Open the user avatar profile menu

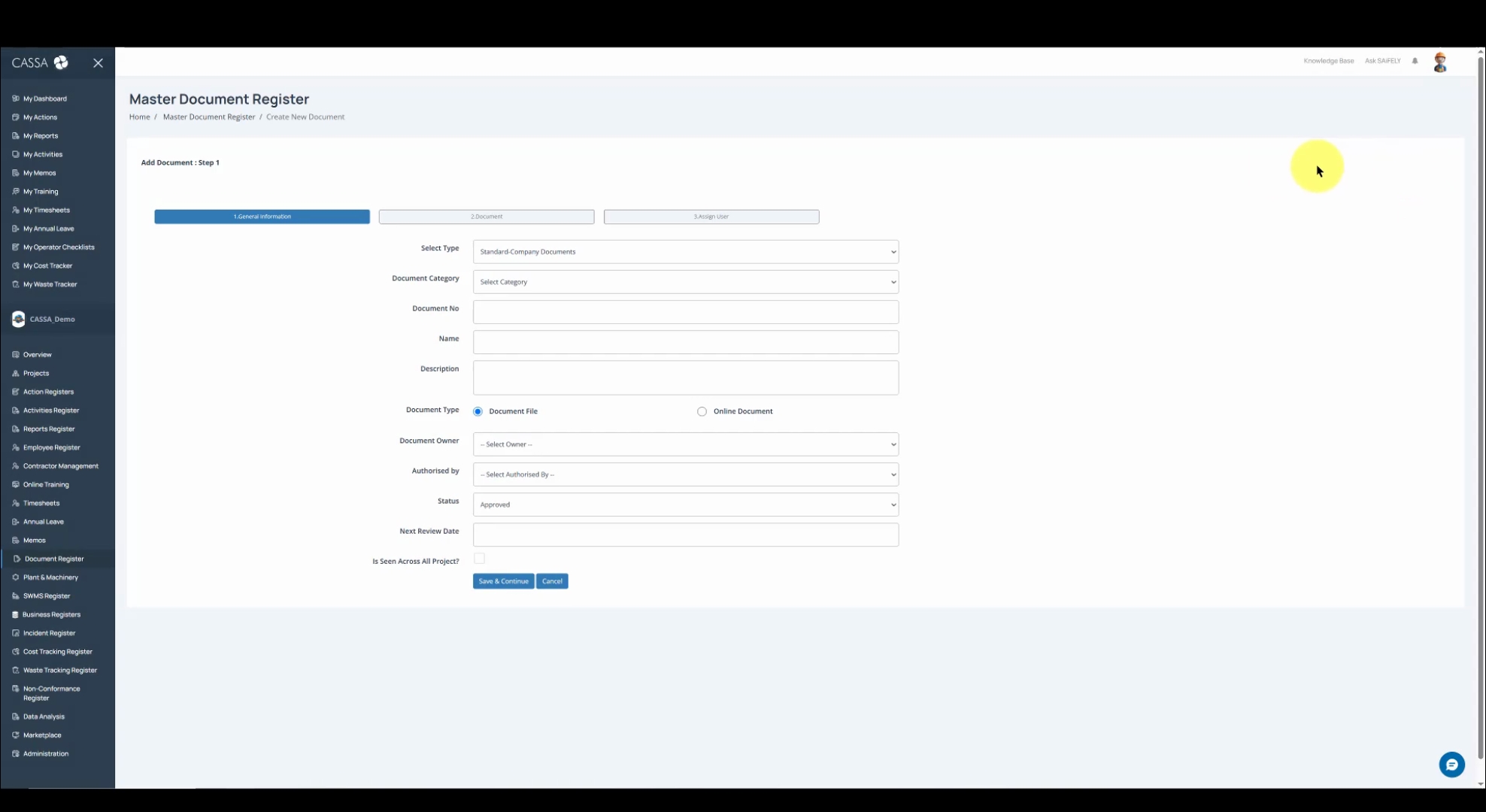(1439, 62)
